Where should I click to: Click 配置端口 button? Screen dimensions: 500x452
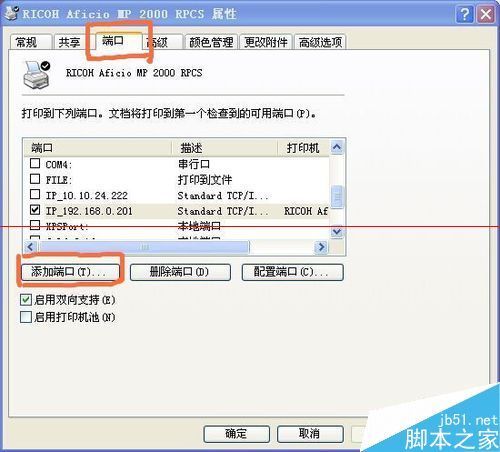pyautogui.click(x=292, y=272)
